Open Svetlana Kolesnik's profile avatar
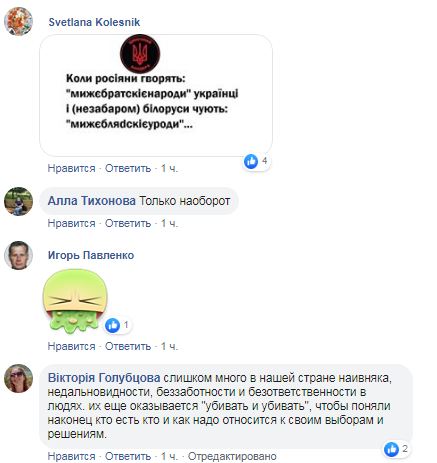Viewport: 437px width, 463px height. pyautogui.click(x=18, y=21)
